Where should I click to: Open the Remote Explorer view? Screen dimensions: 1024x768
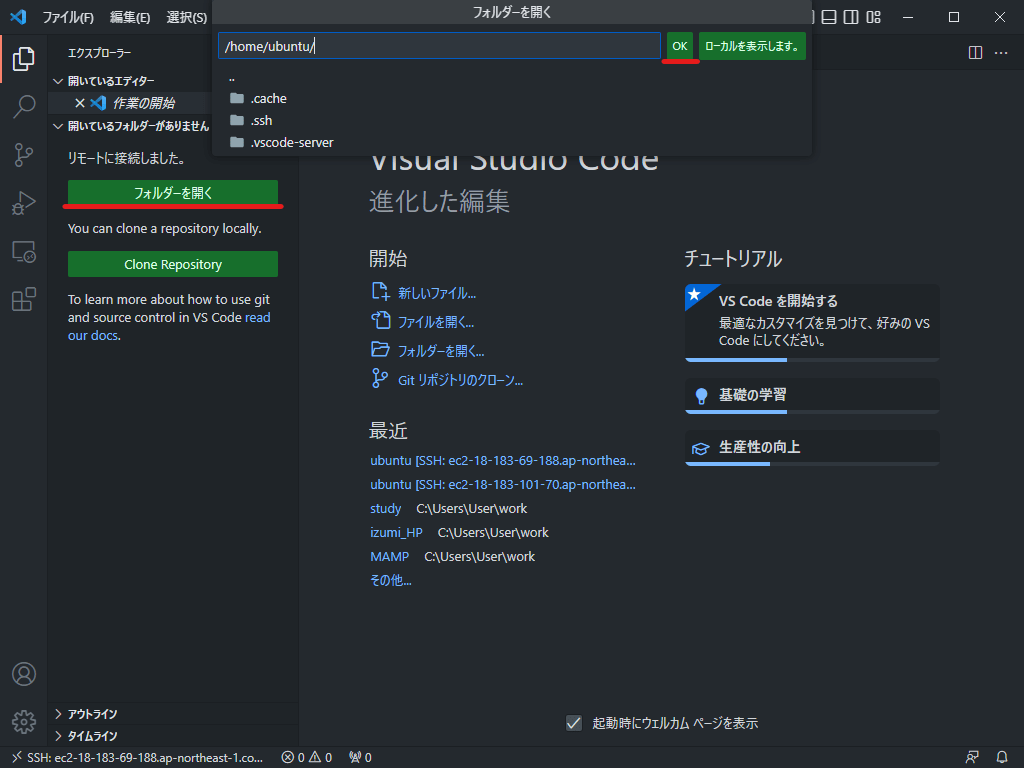click(x=23, y=251)
